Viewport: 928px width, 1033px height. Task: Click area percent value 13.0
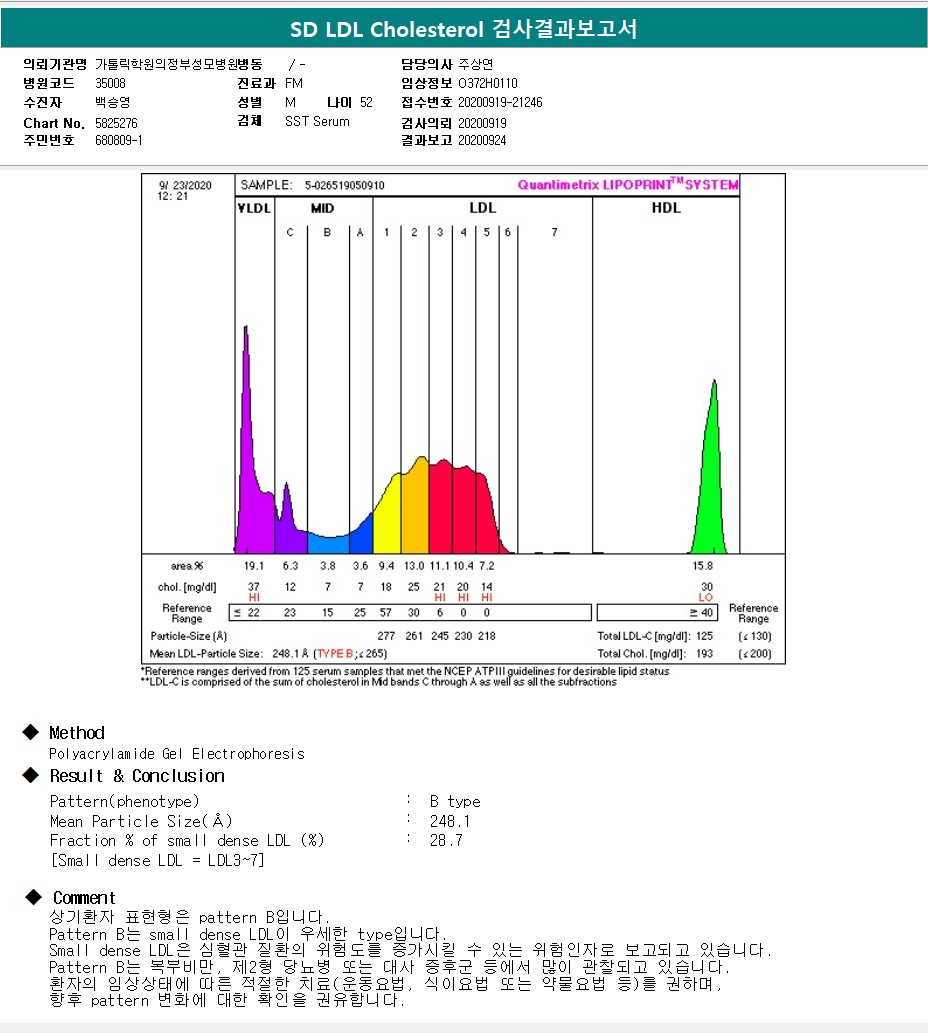414,566
